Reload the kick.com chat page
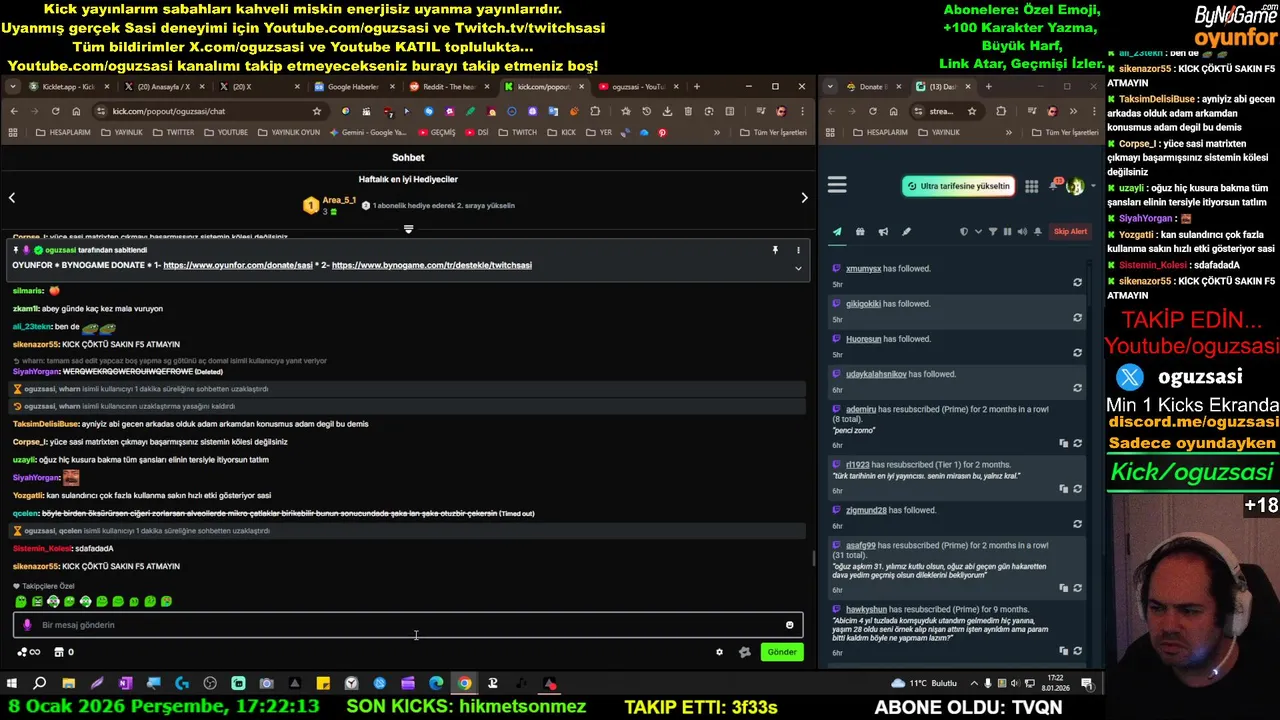 55,111
